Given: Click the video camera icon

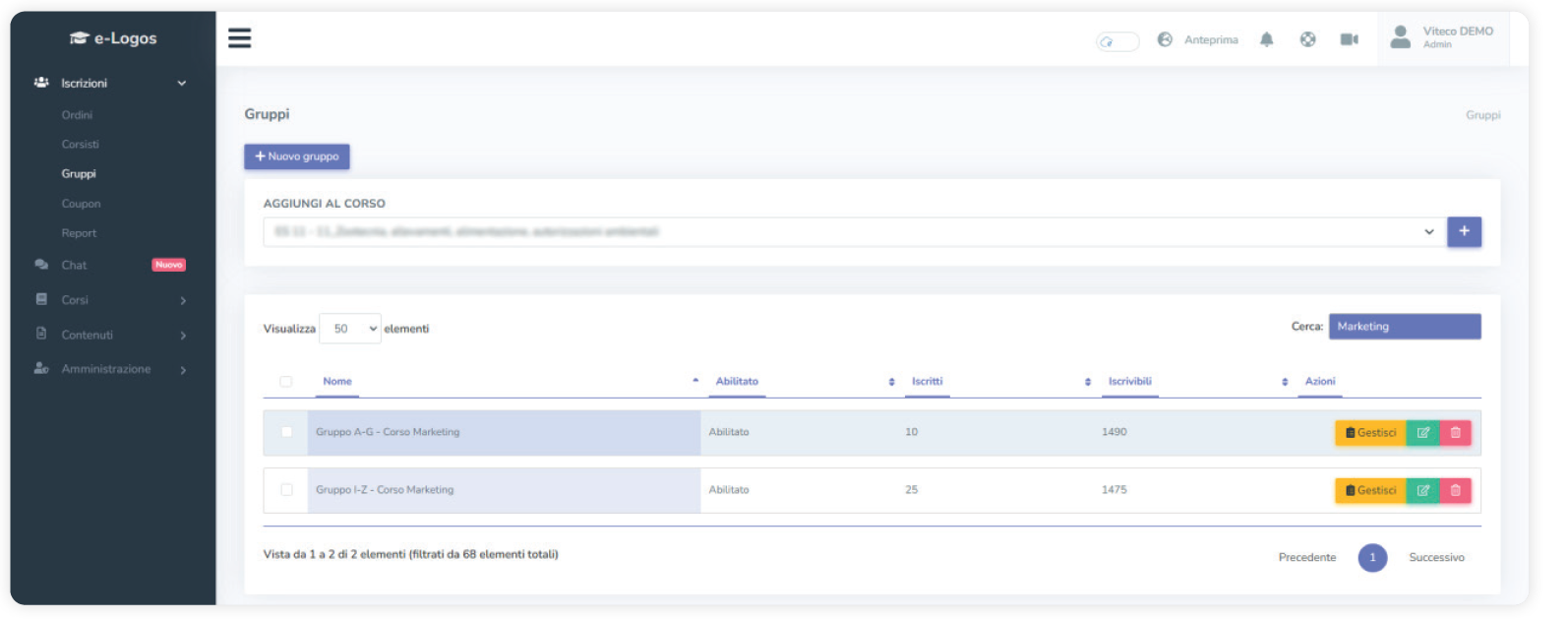Looking at the screenshot, I should point(1349,39).
